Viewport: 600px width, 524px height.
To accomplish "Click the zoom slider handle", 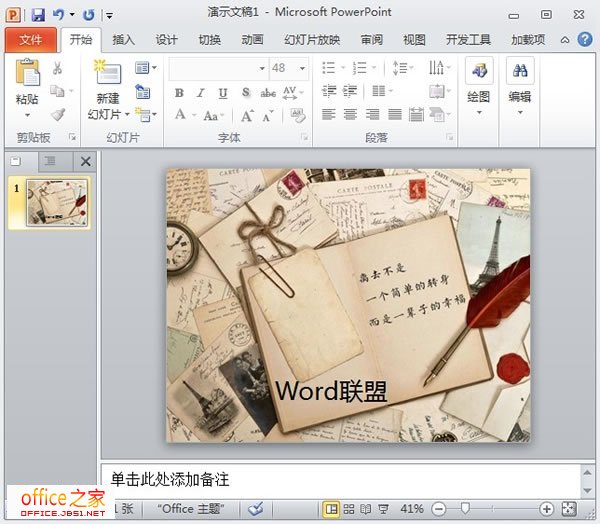I will tap(465, 509).
